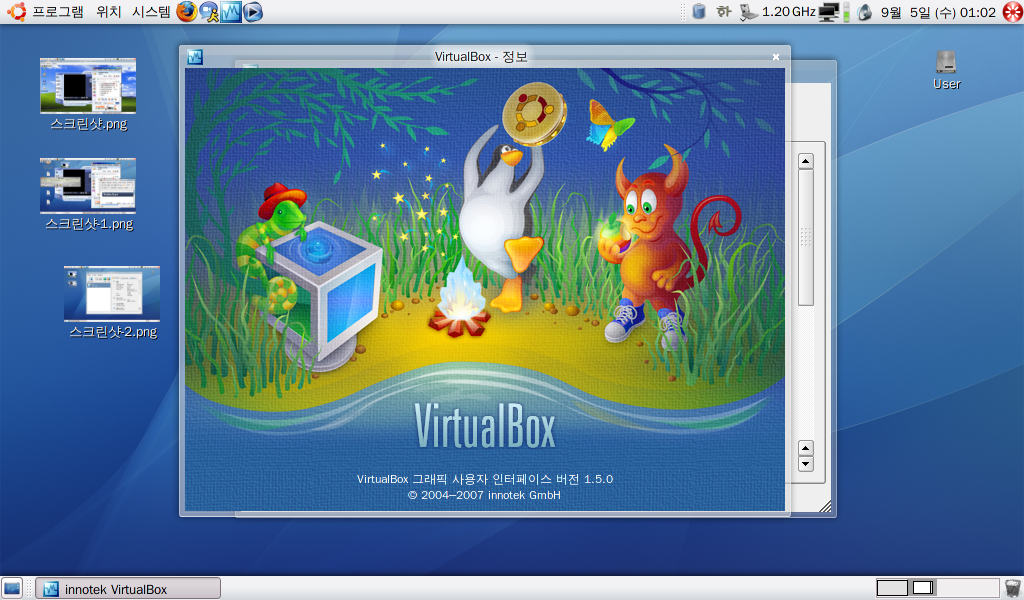Close the VirtualBox - 정보 dialog

pos(776,57)
